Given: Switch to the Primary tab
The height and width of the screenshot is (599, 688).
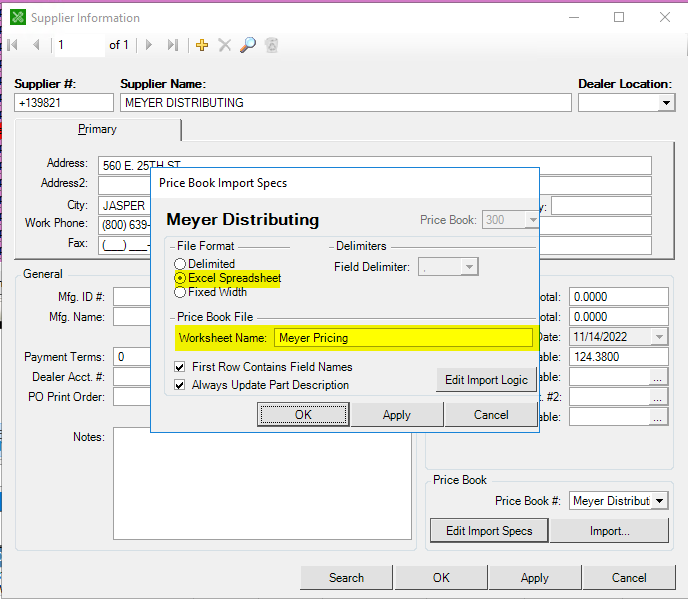Looking at the screenshot, I should (97, 129).
